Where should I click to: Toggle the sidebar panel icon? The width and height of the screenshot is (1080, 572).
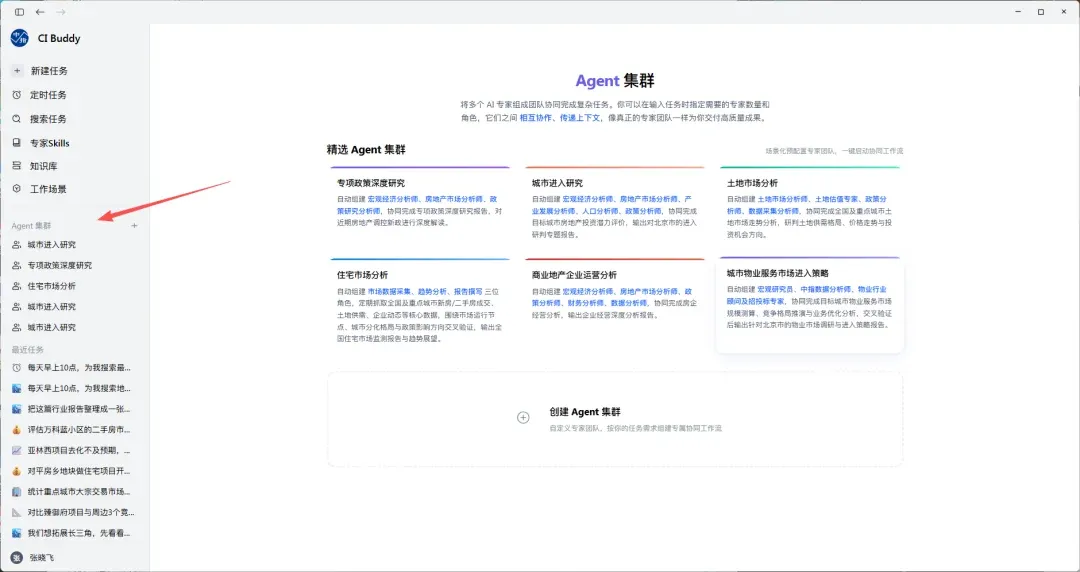(x=19, y=12)
